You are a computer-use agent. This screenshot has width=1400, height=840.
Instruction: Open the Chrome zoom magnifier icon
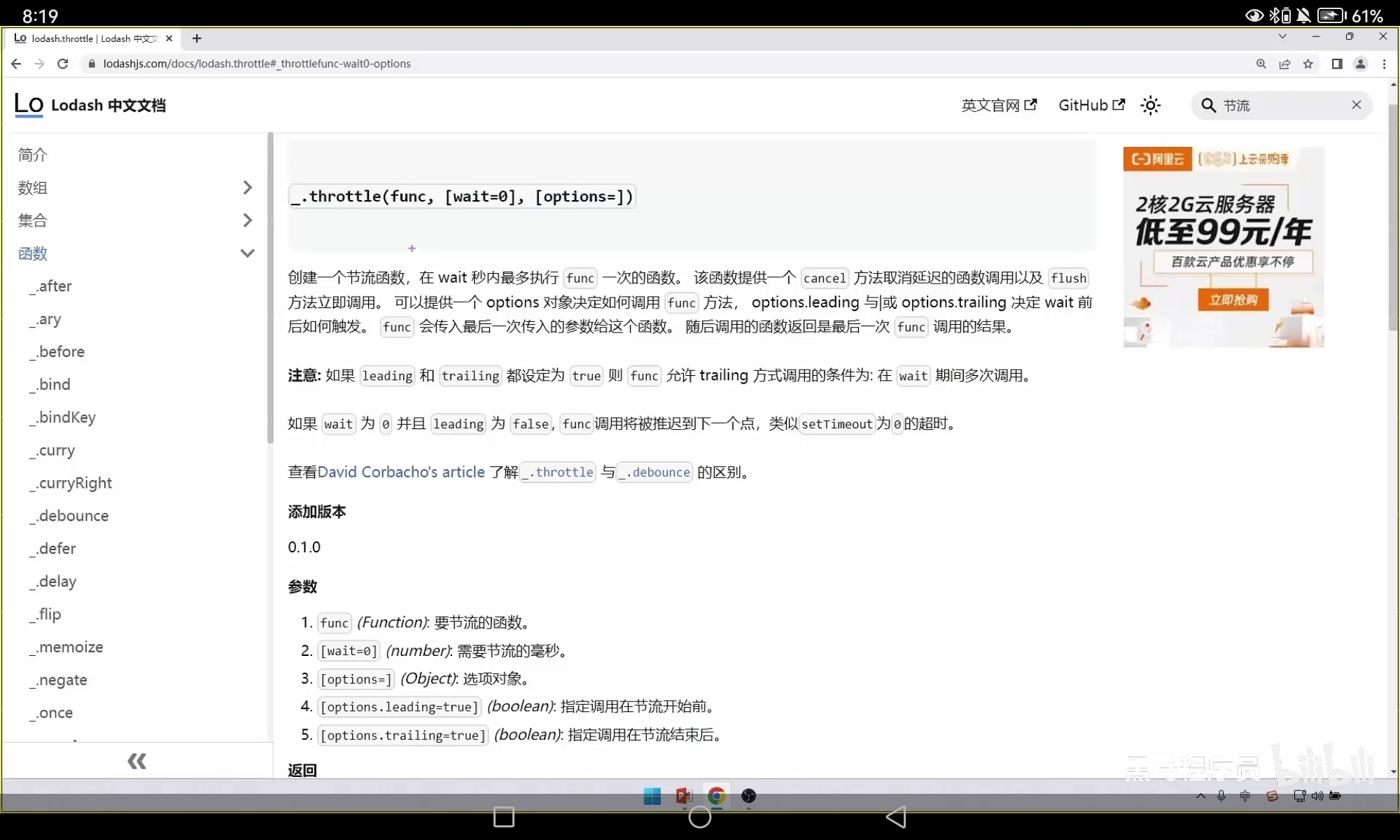pyautogui.click(x=1261, y=64)
